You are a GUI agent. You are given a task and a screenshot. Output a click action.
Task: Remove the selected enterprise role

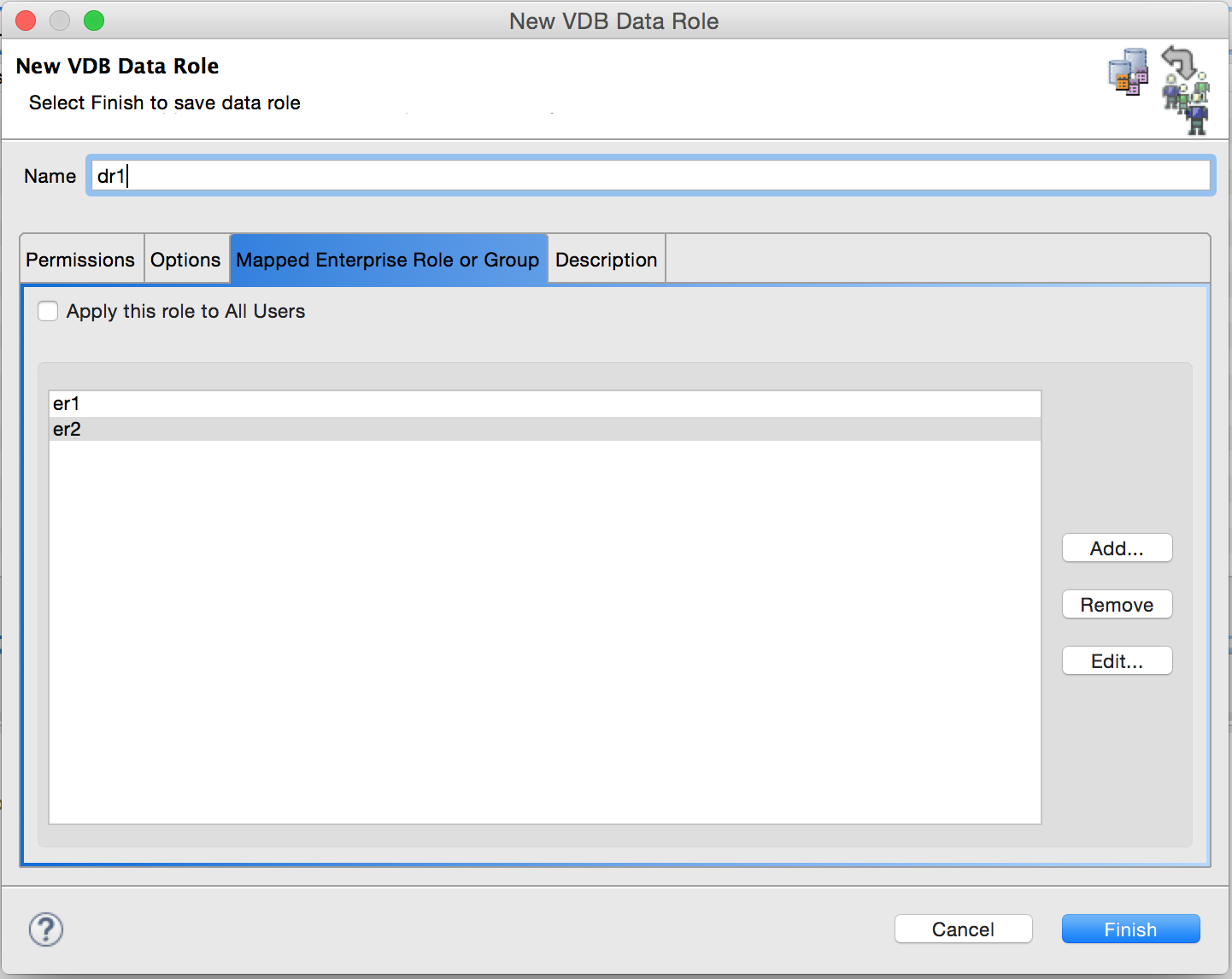click(1117, 604)
